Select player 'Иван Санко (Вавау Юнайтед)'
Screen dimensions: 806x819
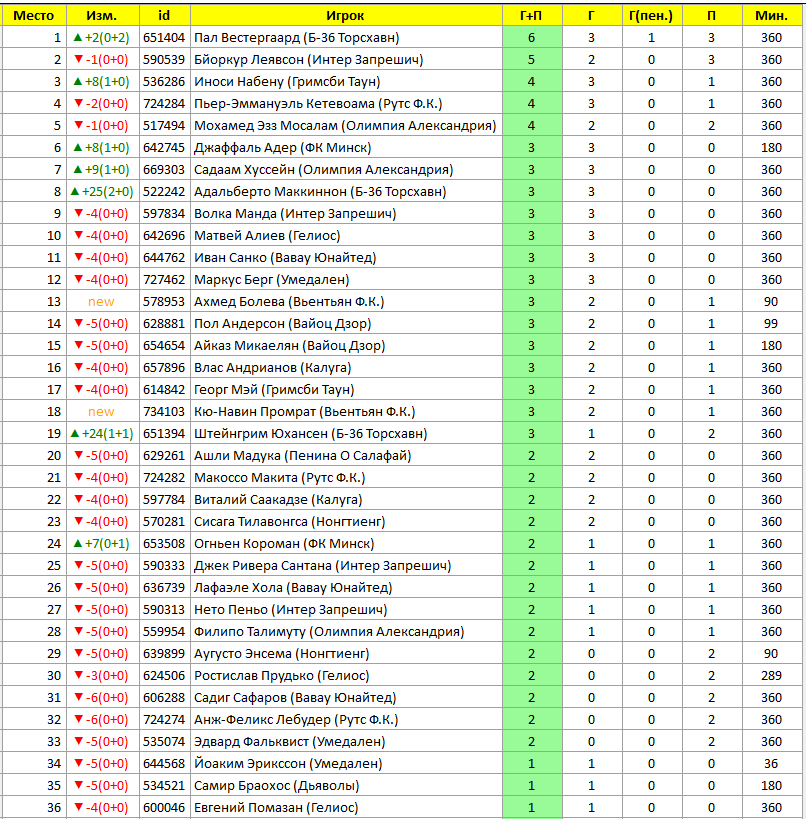click(x=285, y=257)
